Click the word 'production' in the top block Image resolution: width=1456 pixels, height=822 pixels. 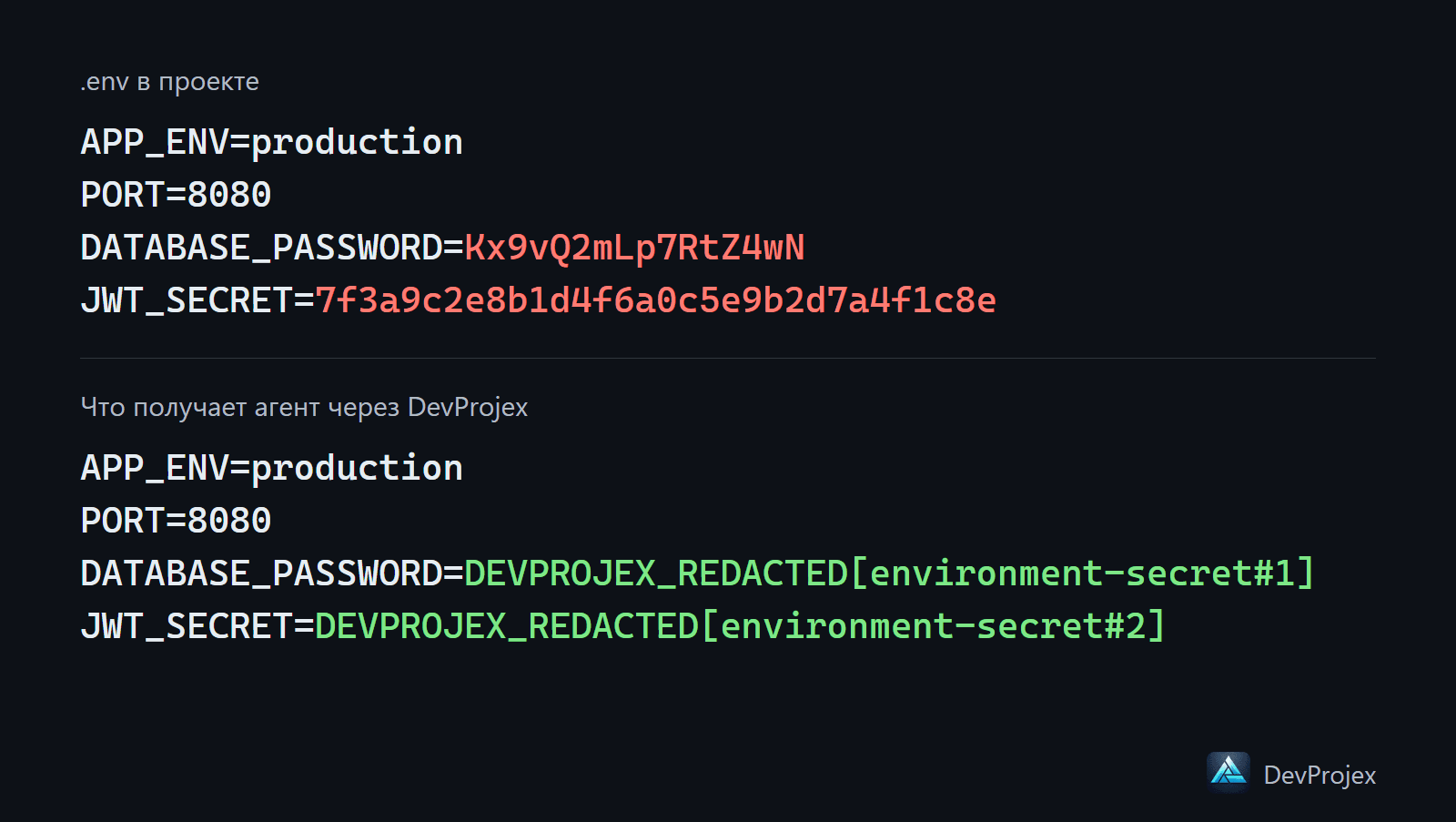click(x=357, y=143)
